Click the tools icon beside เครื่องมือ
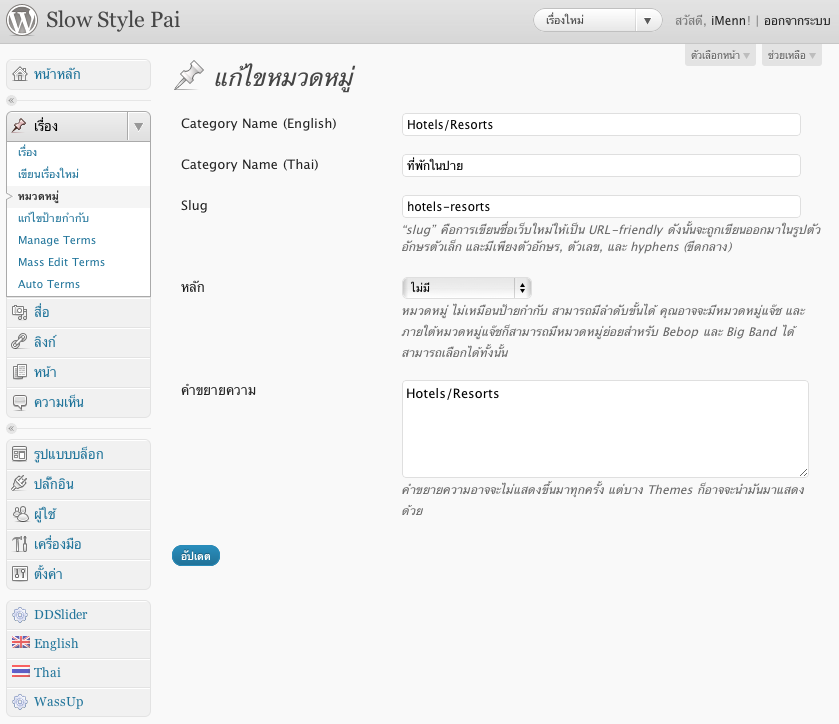Viewport: 839px width, 724px height. click(20, 544)
